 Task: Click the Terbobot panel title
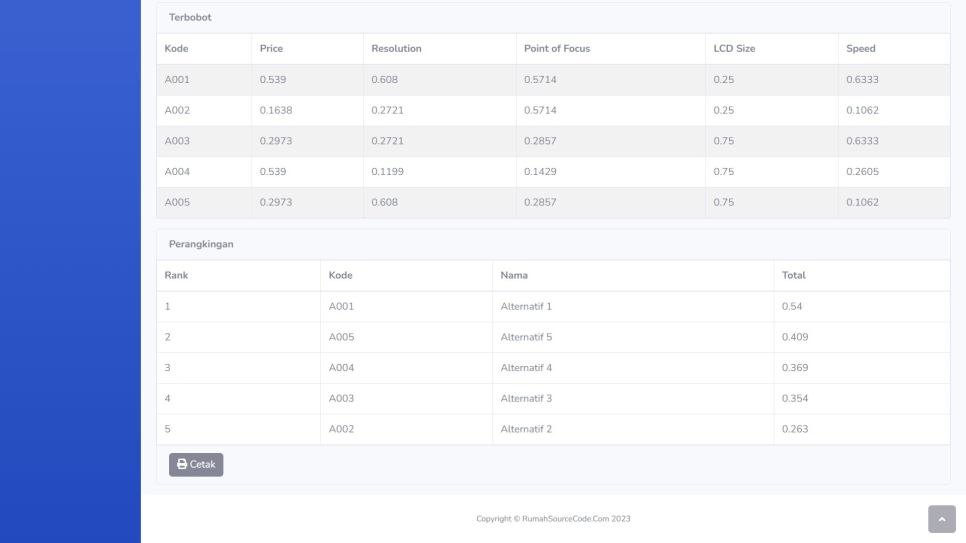pyautogui.click(x=189, y=18)
